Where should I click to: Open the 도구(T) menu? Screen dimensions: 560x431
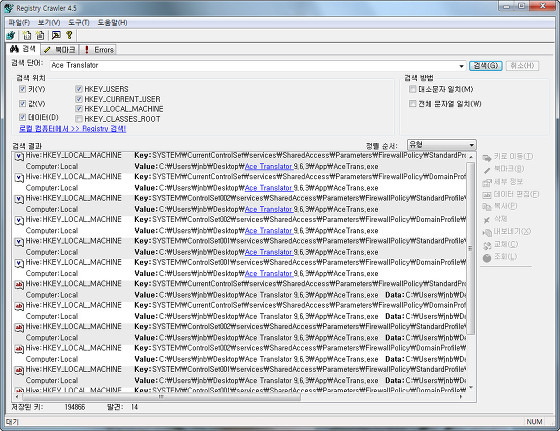click(79, 22)
